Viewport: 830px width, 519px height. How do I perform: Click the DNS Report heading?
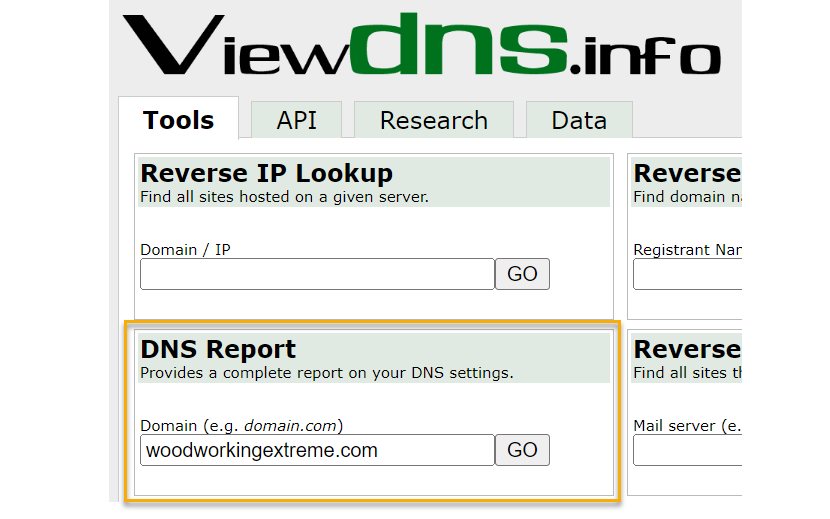click(218, 349)
